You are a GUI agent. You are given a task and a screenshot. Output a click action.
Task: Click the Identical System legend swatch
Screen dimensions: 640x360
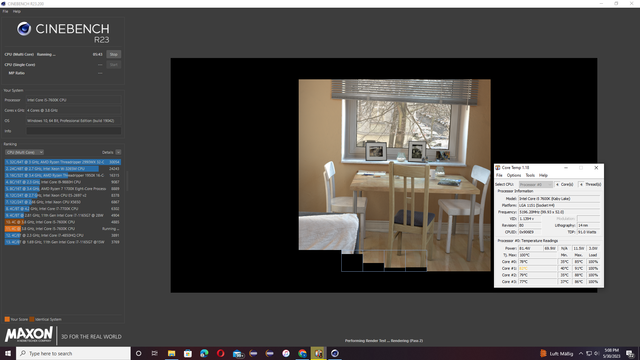pos(31,319)
